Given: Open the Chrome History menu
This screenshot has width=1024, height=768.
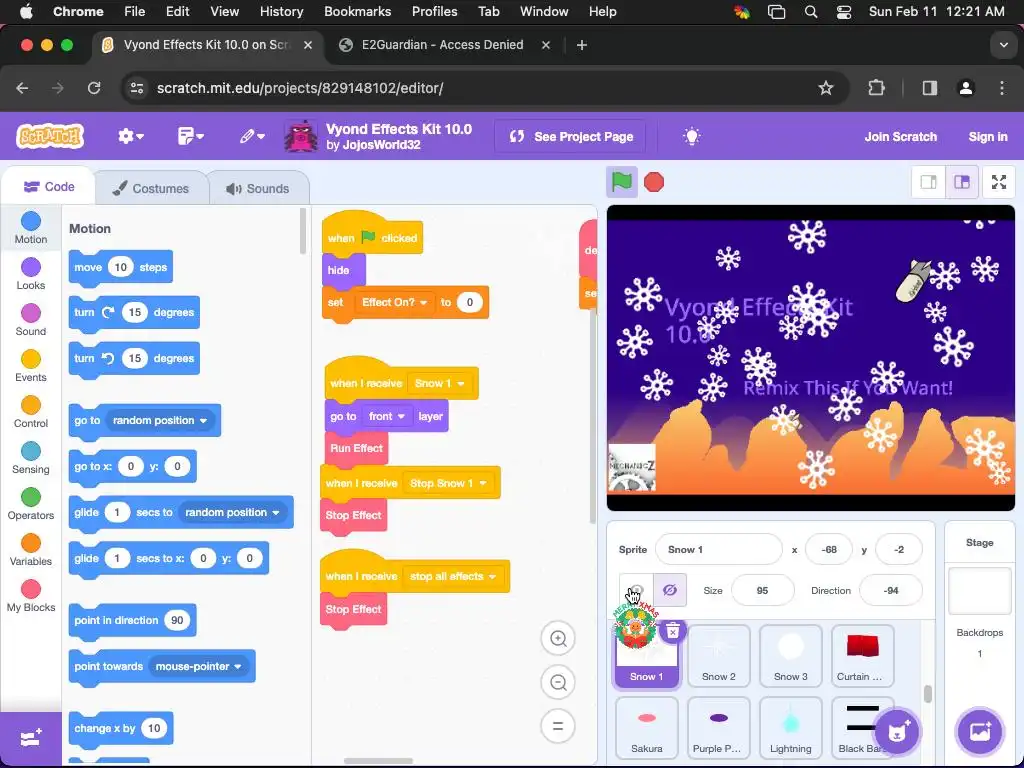Looking at the screenshot, I should coord(281,11).
